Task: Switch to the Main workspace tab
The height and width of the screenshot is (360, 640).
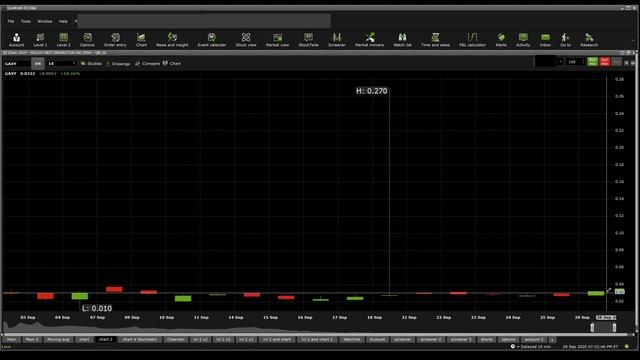Action: [11, 340]
